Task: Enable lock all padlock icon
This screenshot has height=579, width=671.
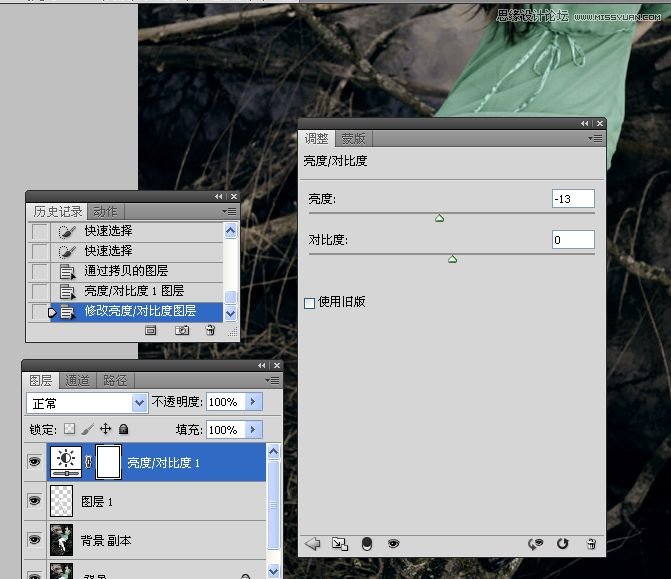Action: coord(123,428)
